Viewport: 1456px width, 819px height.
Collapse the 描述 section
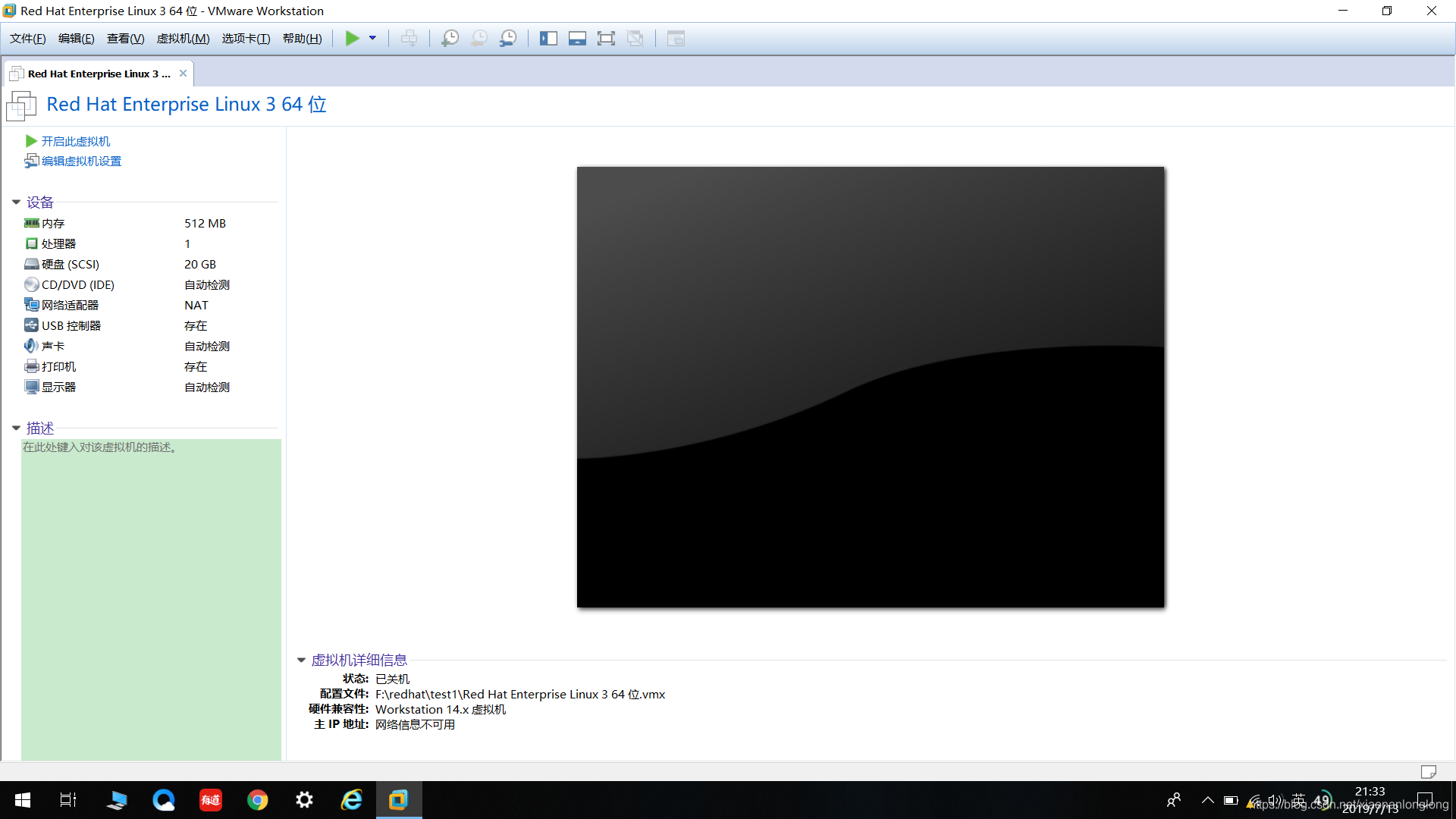pos(16,428)
